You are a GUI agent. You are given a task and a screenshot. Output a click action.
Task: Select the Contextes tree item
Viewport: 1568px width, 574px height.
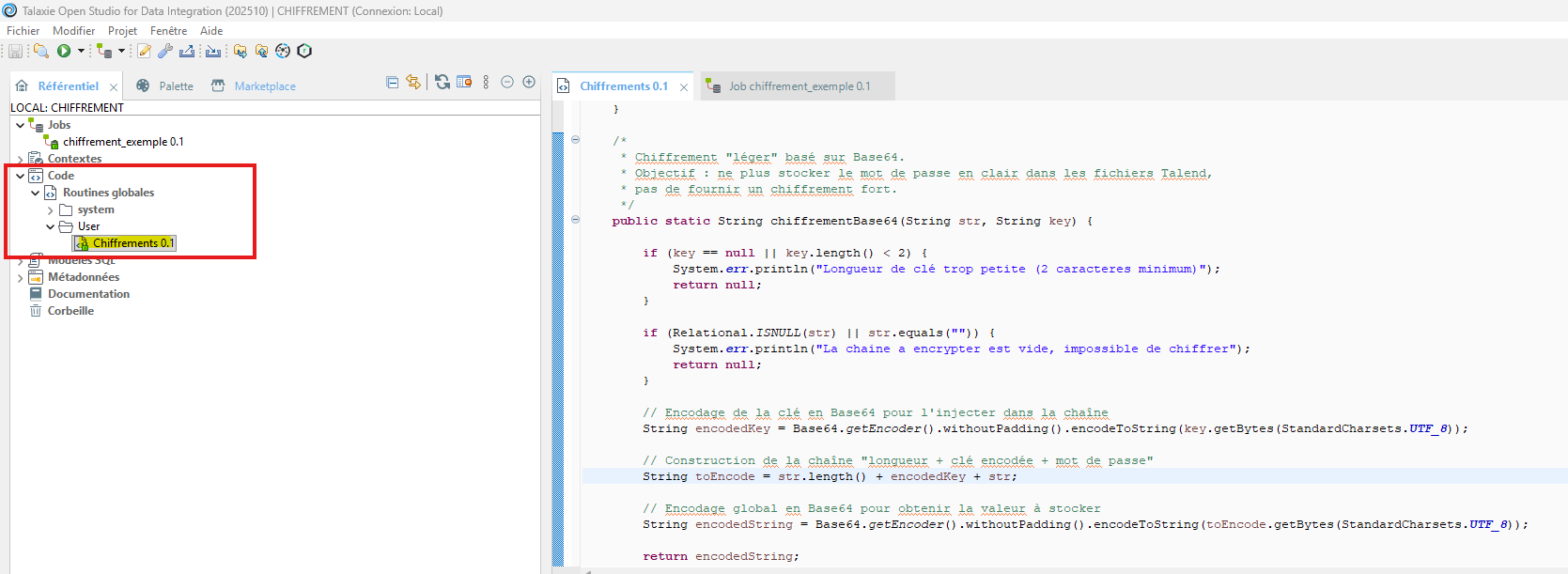tap(74, 159)
